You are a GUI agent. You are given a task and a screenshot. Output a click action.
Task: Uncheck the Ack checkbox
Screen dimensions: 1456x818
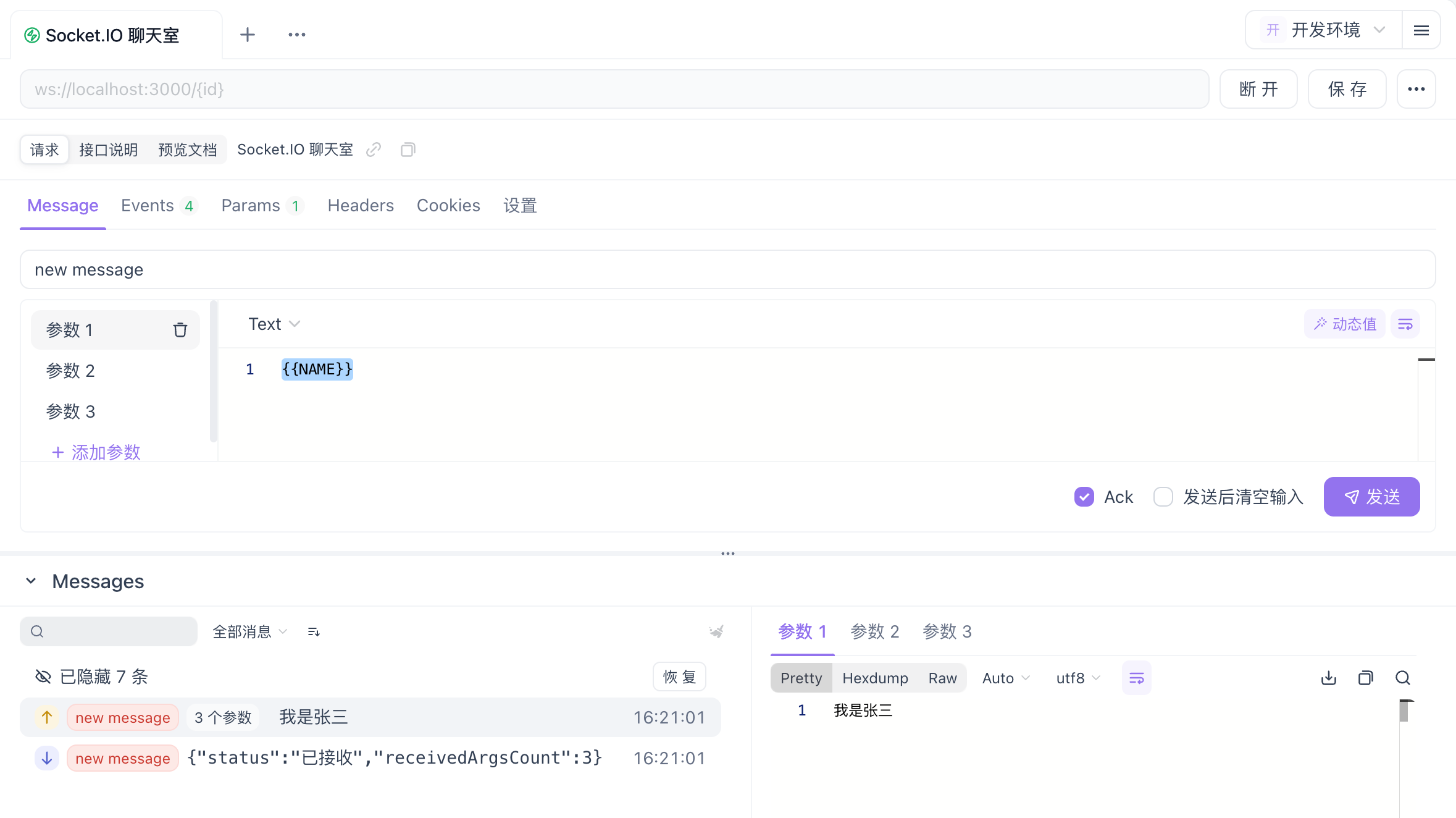[1084, 497]
